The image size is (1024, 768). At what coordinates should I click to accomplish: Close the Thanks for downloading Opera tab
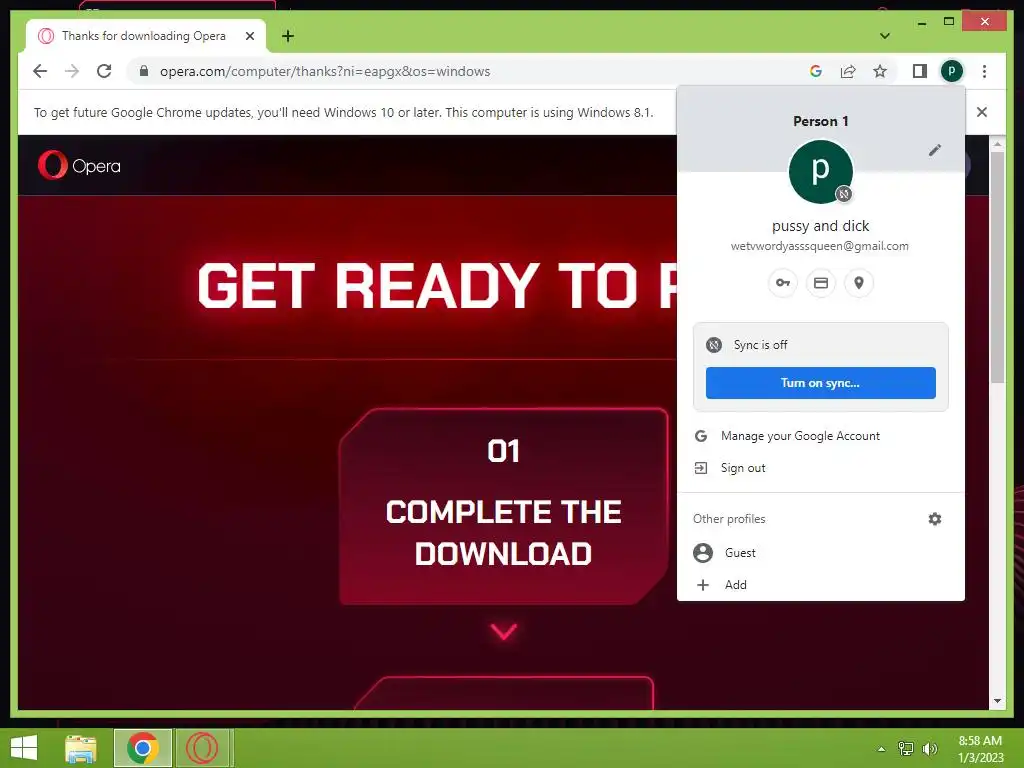click(x=249, y=36)
